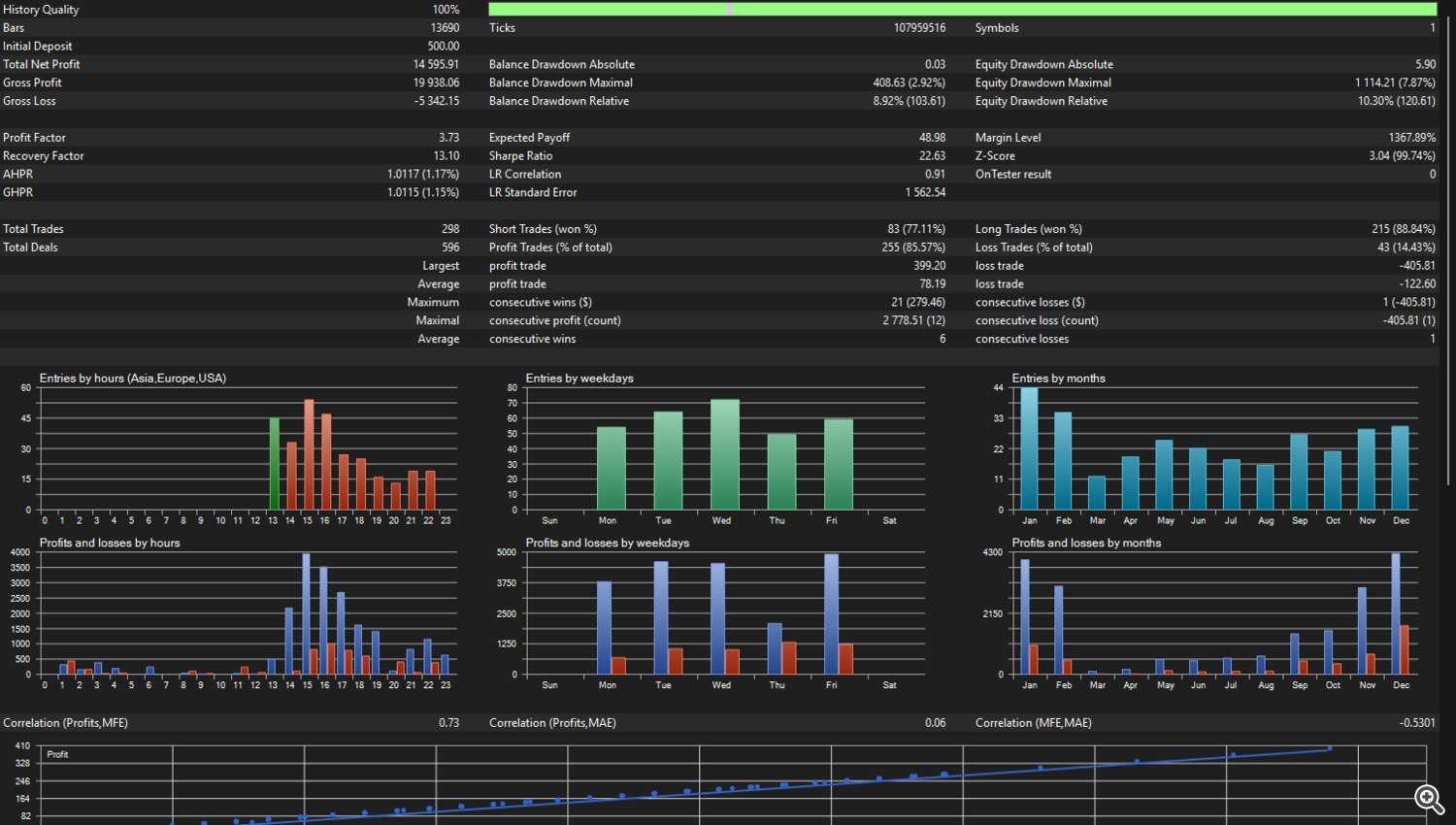Click the Gross Loss value -5 342.15

(x=437, y=101)
